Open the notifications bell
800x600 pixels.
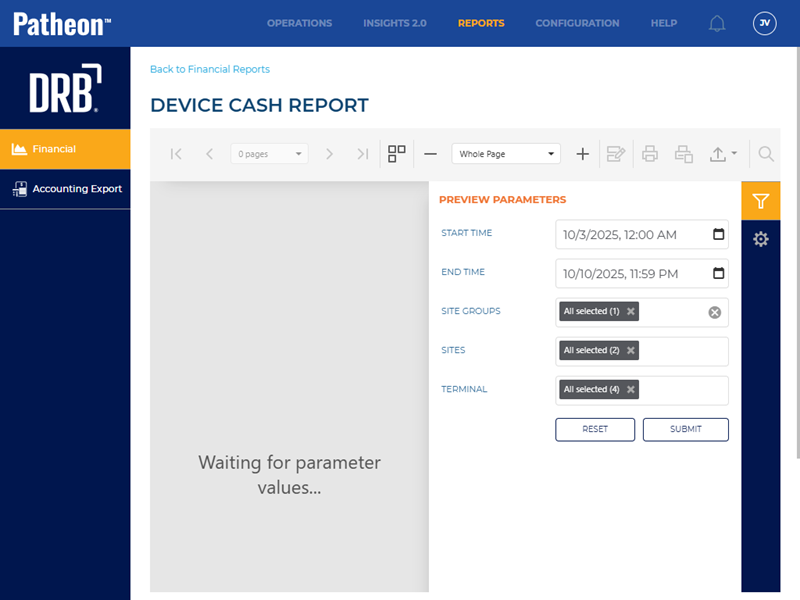pos(717,24)
